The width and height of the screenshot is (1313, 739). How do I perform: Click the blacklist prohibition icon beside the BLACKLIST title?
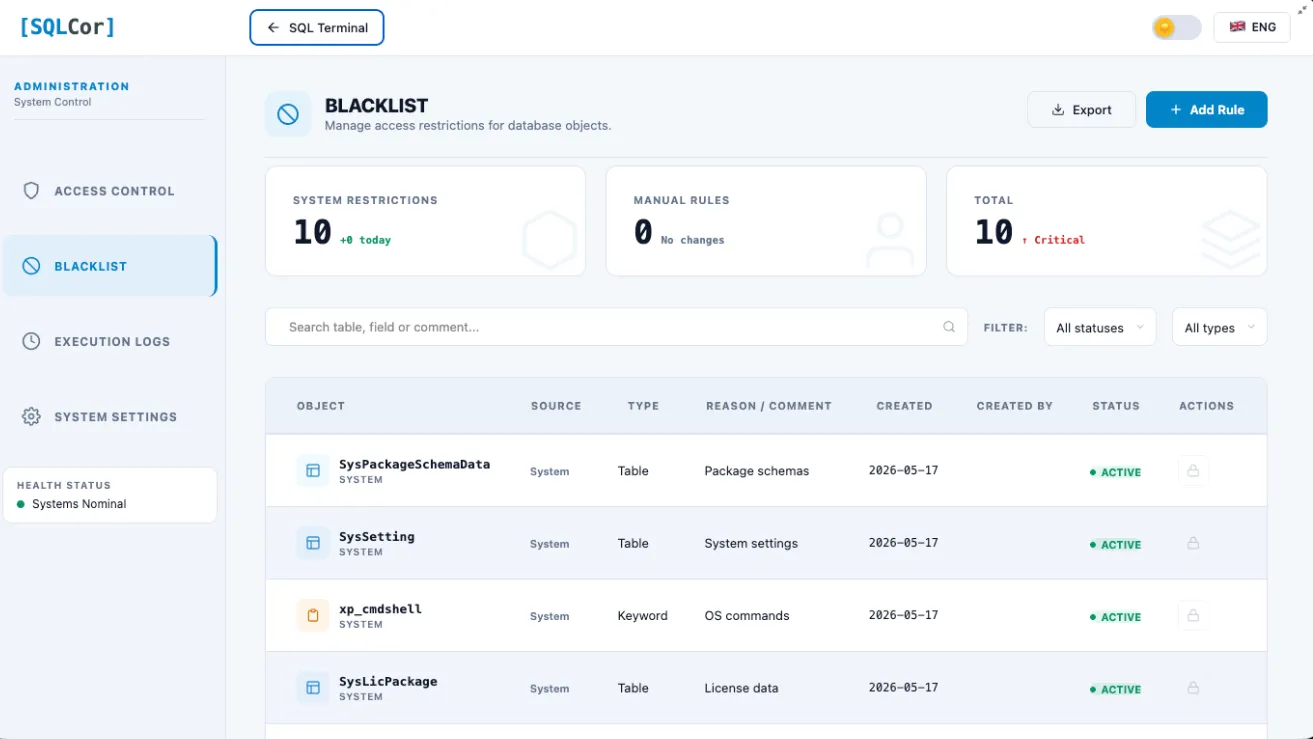[x=288, y=115]
